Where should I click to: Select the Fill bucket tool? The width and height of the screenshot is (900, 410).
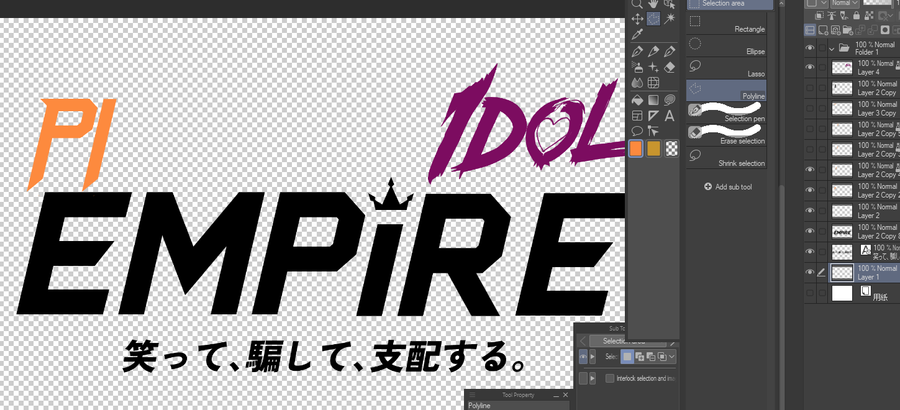coord(637,100)
